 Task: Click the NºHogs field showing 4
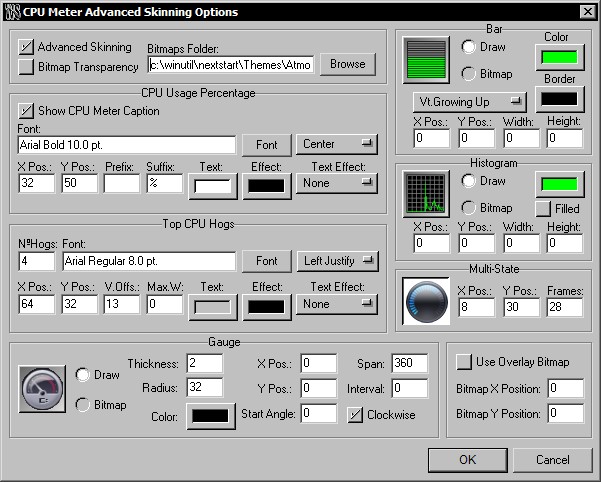click(36, 261)
